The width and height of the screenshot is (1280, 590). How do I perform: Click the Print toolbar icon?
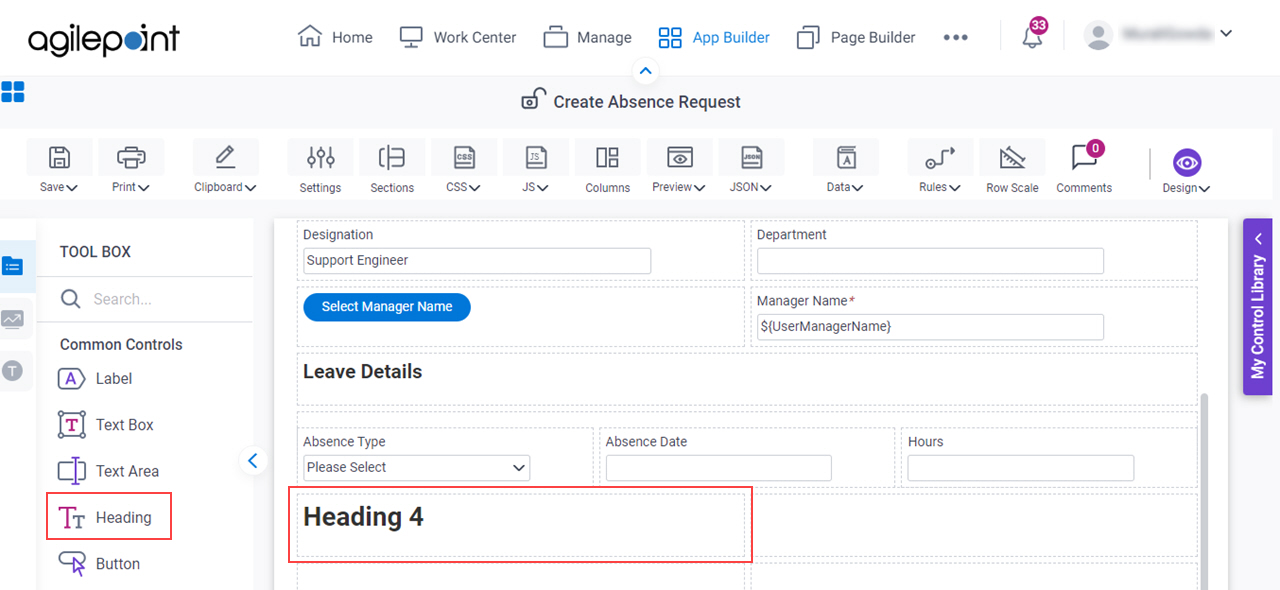[131, 158]
